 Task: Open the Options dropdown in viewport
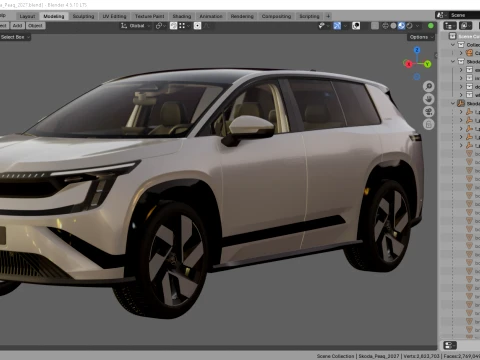point(421,37)
